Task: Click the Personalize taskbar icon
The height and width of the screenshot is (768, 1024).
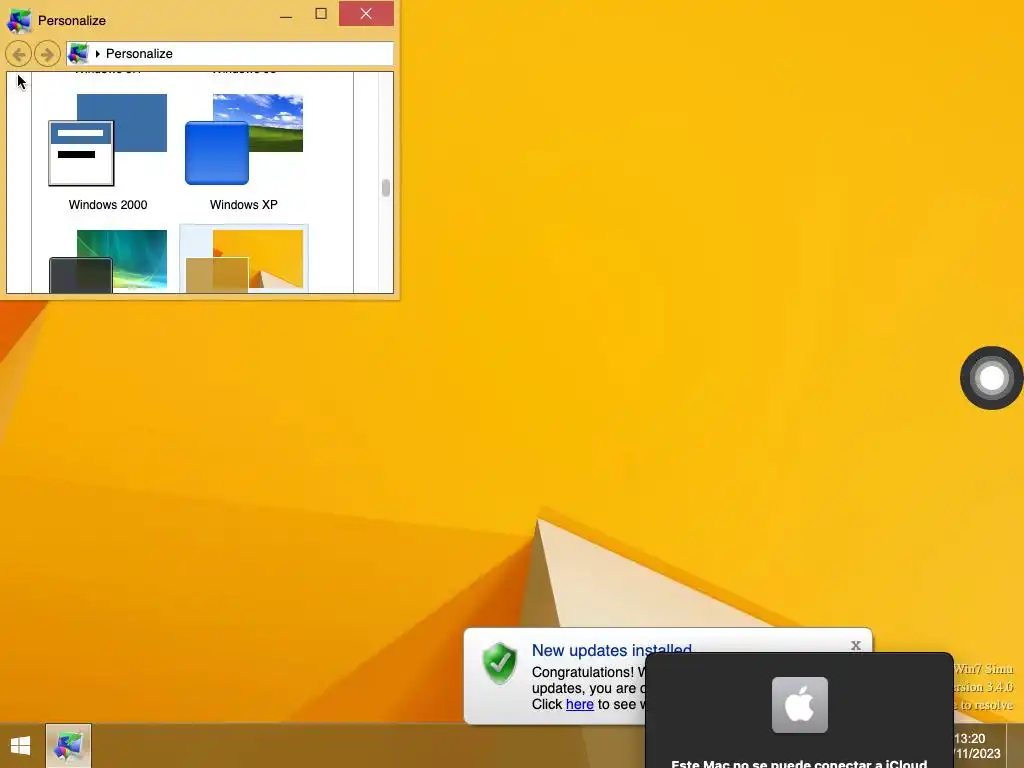Action: (69, 746)
